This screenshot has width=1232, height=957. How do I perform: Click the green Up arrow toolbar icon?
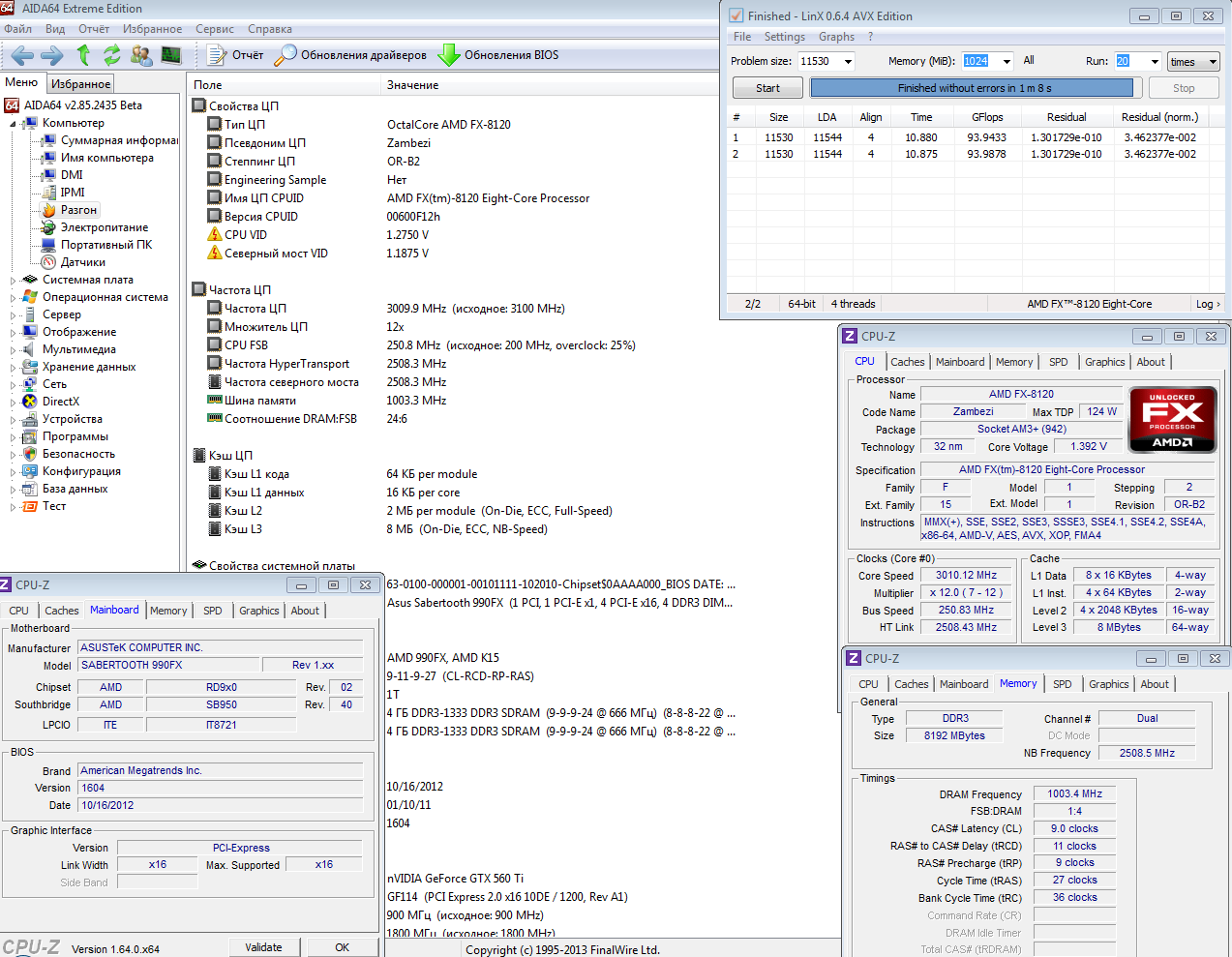83,55
